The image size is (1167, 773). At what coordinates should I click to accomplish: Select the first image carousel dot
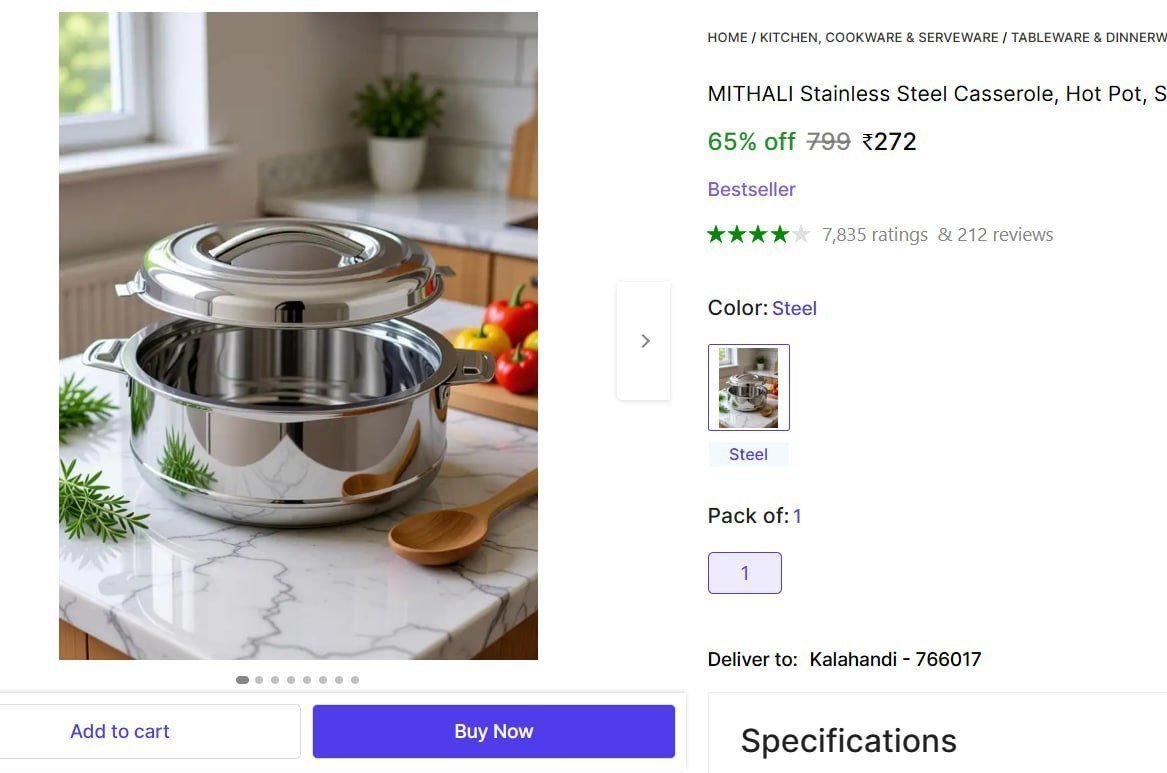tap(242, 680)
